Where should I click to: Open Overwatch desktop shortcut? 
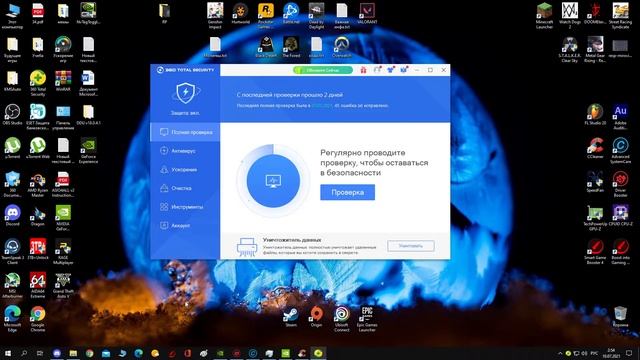click(x=342, y=47)
